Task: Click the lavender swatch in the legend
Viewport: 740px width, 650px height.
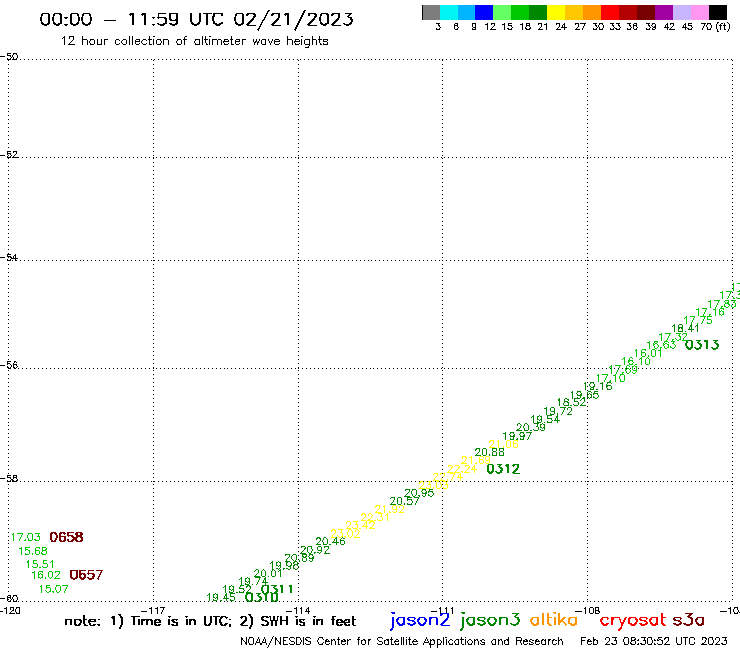Action: 682,12
